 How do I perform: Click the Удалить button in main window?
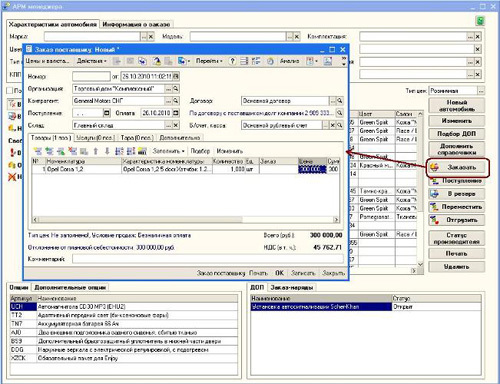(x=456, y=267)
